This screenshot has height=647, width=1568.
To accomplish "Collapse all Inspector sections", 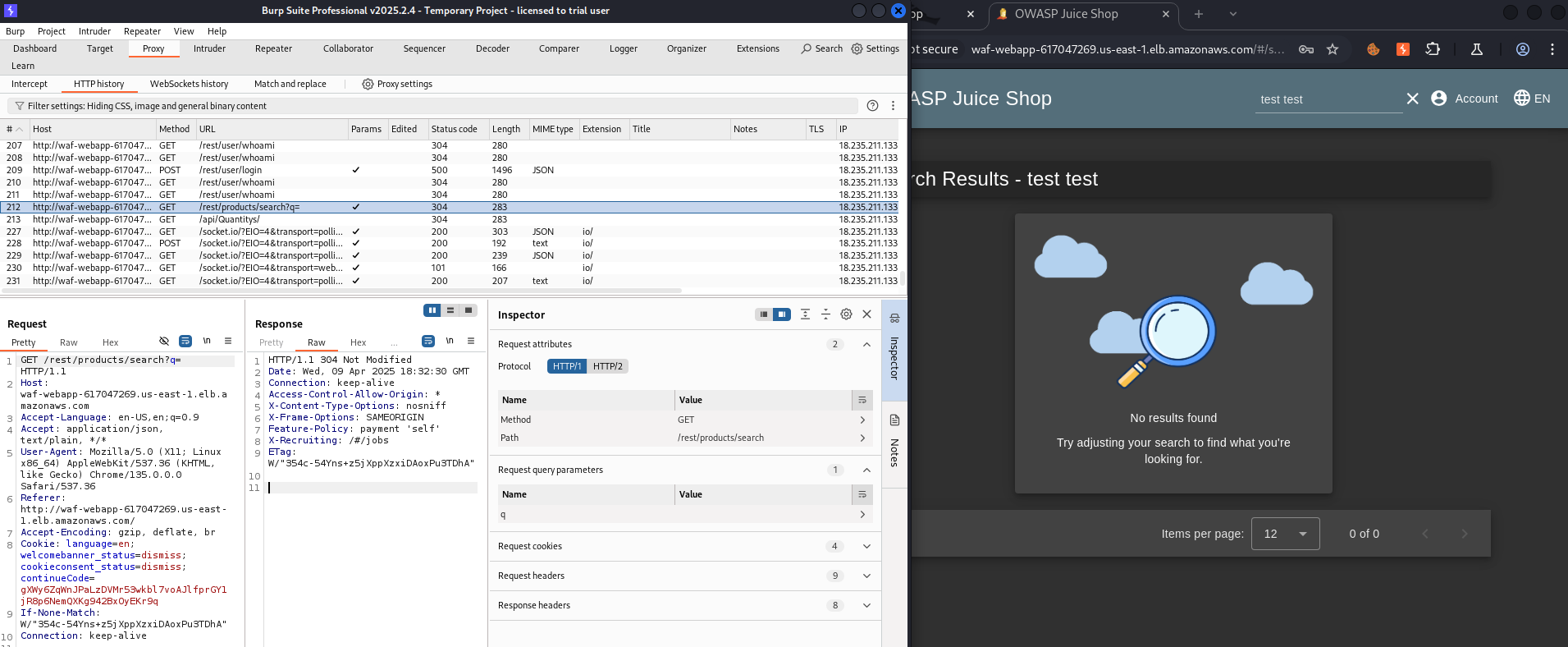I will coord(825,314).
